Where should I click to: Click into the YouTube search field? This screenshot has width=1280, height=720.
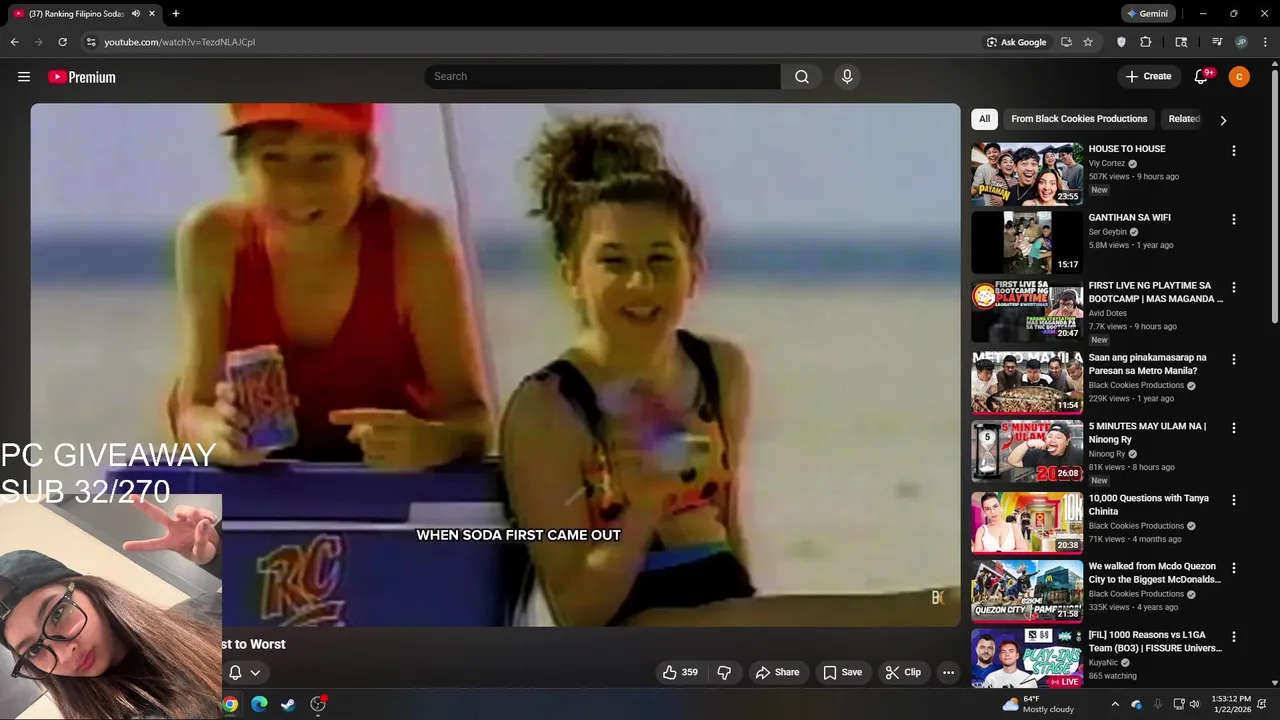603,77
